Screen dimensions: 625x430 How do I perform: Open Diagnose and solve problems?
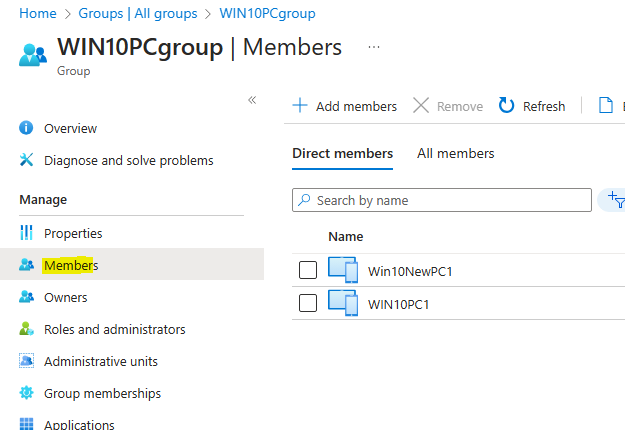(x=128, y=160)
